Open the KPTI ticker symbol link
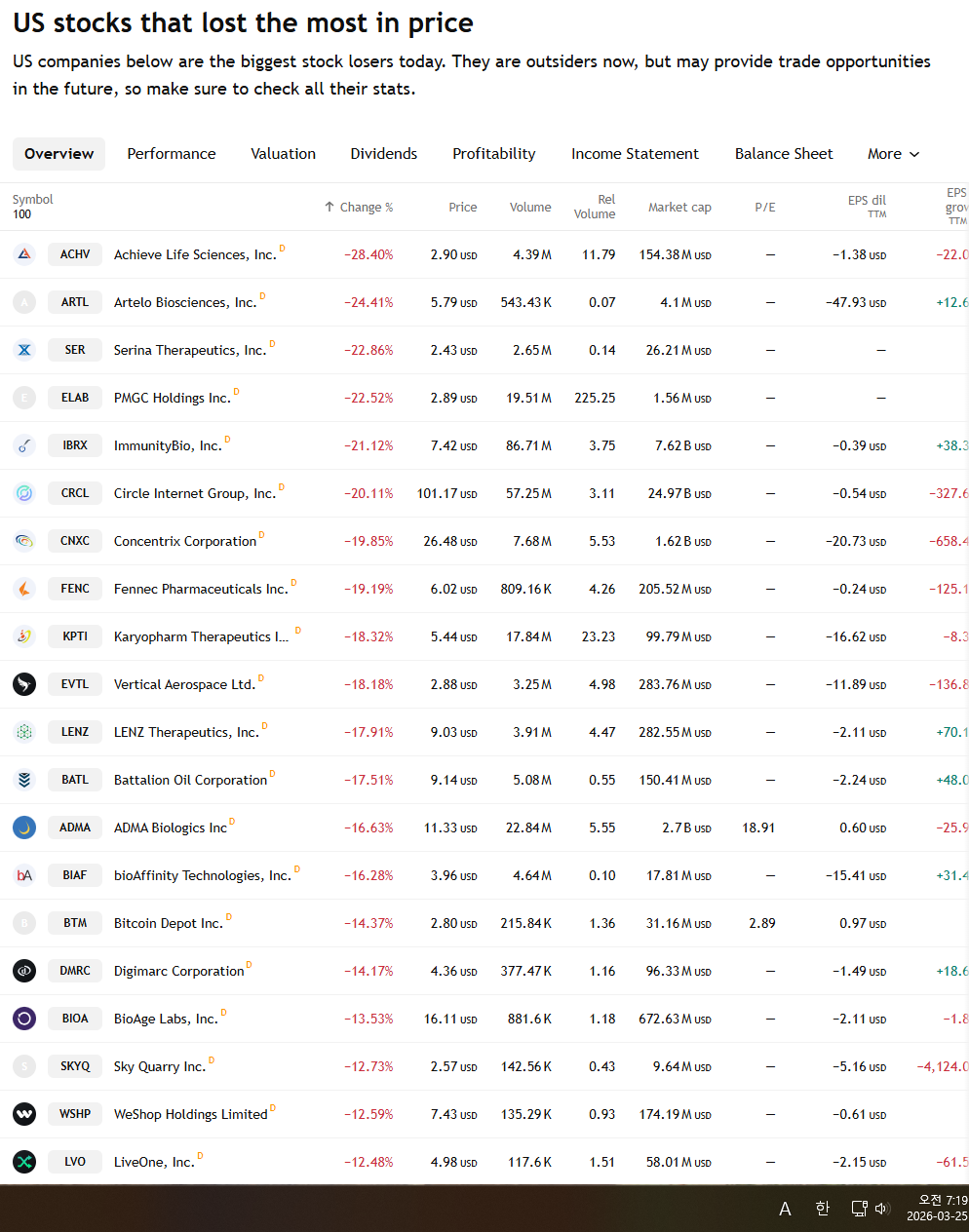 tap(75, 636)
